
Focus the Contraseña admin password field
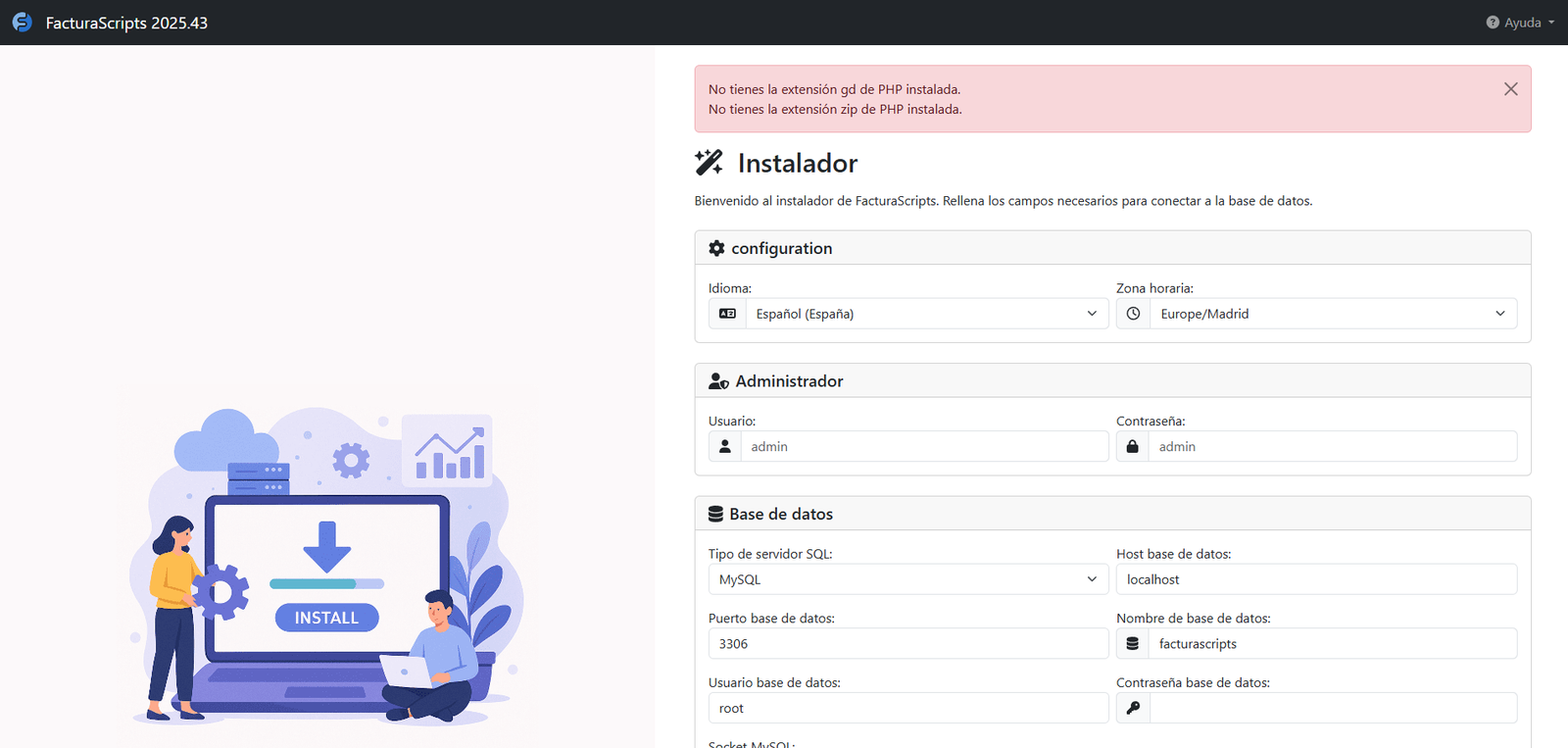pyautogui.click(x=1333, y=446)
